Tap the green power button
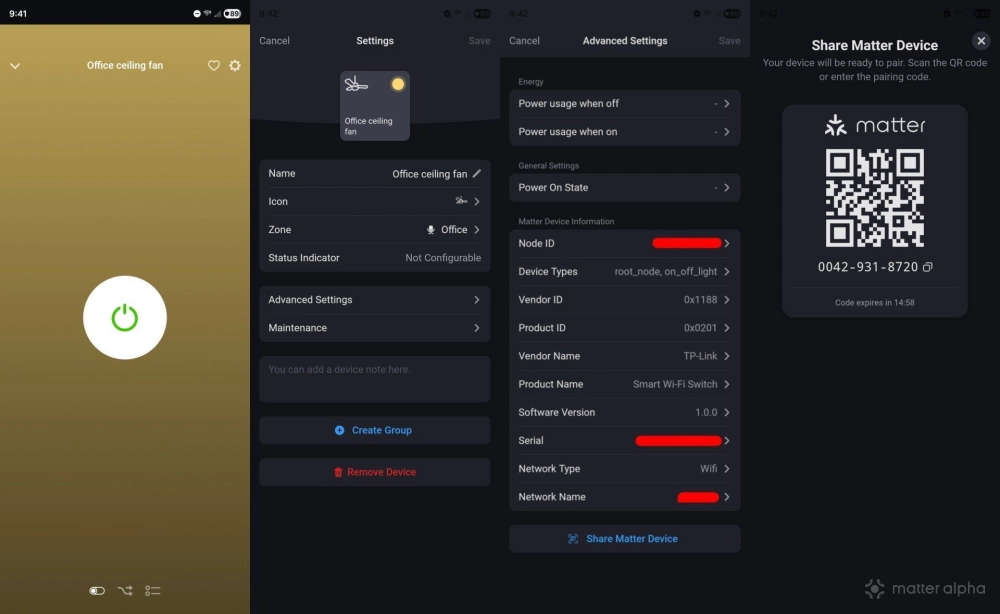Screen dimensions: 1000x614 tap(124, 318)
